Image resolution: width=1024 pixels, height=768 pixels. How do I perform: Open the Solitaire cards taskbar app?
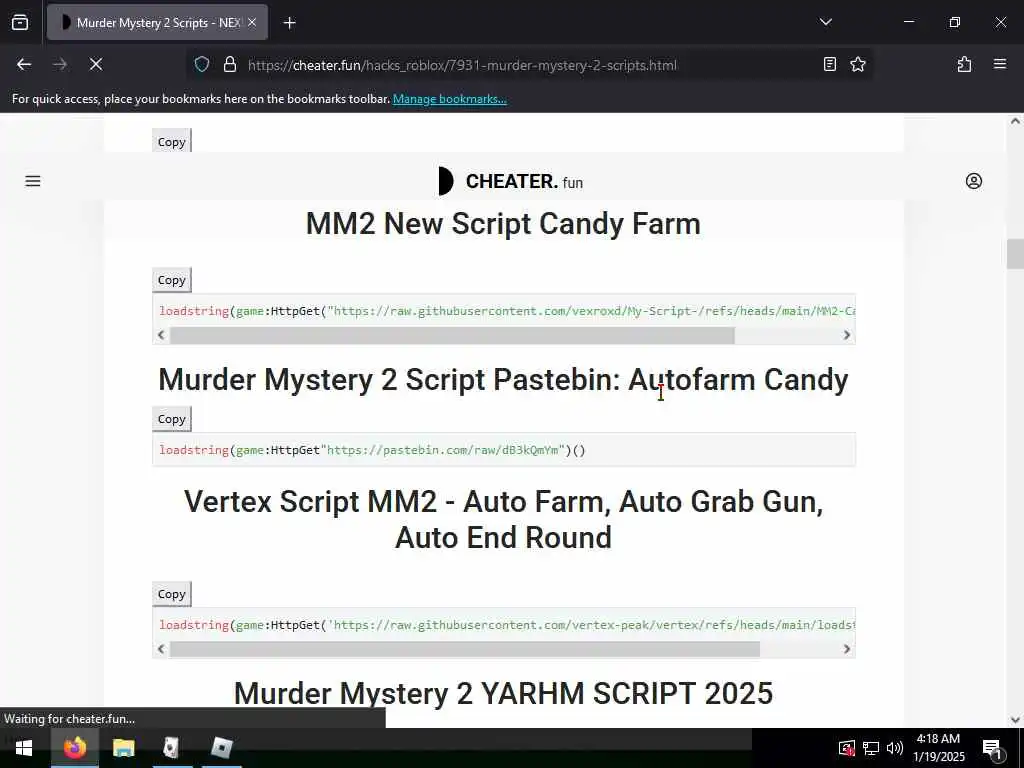click(x=170, y=748)
